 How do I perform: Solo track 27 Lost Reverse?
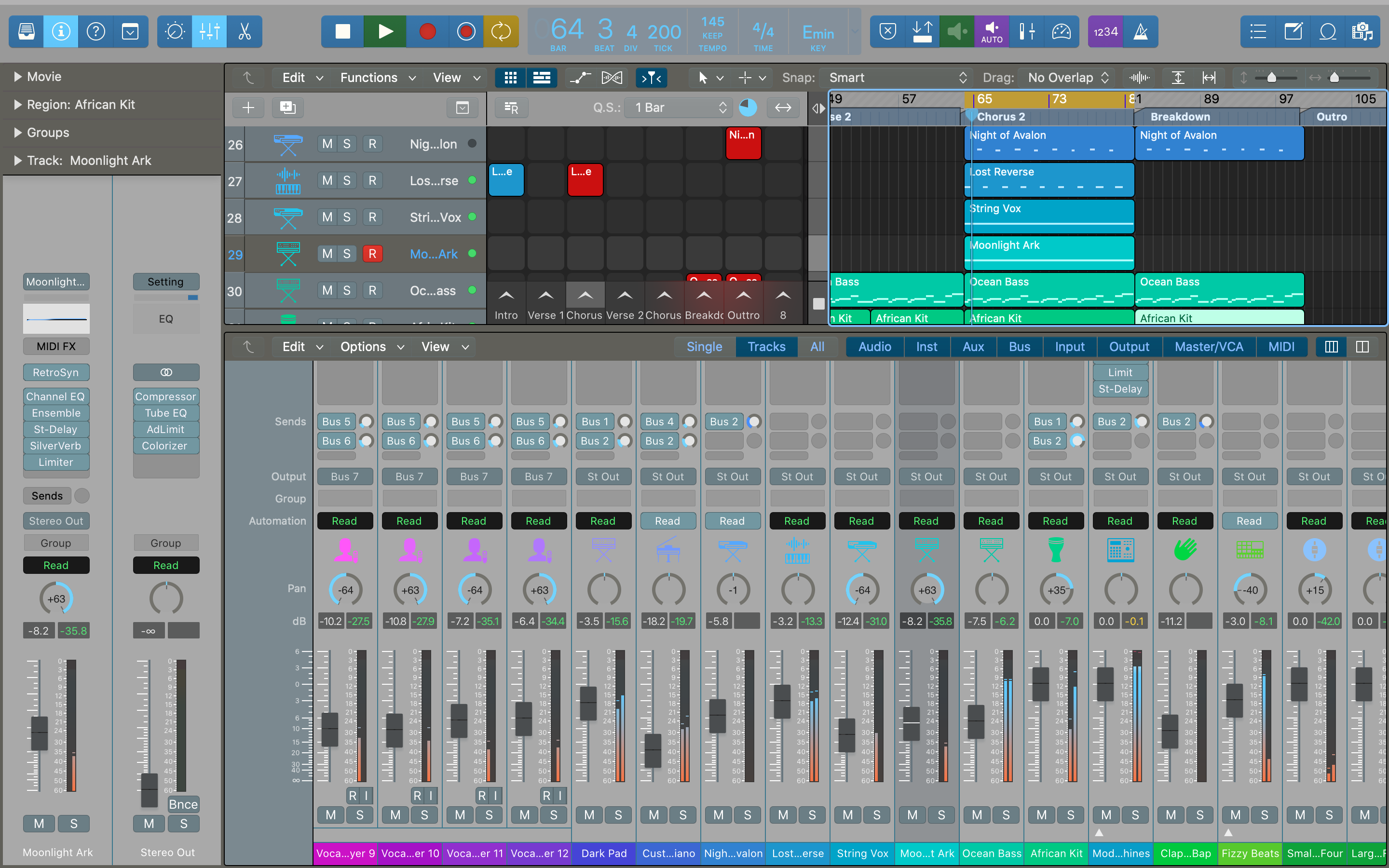click(347, 180)
